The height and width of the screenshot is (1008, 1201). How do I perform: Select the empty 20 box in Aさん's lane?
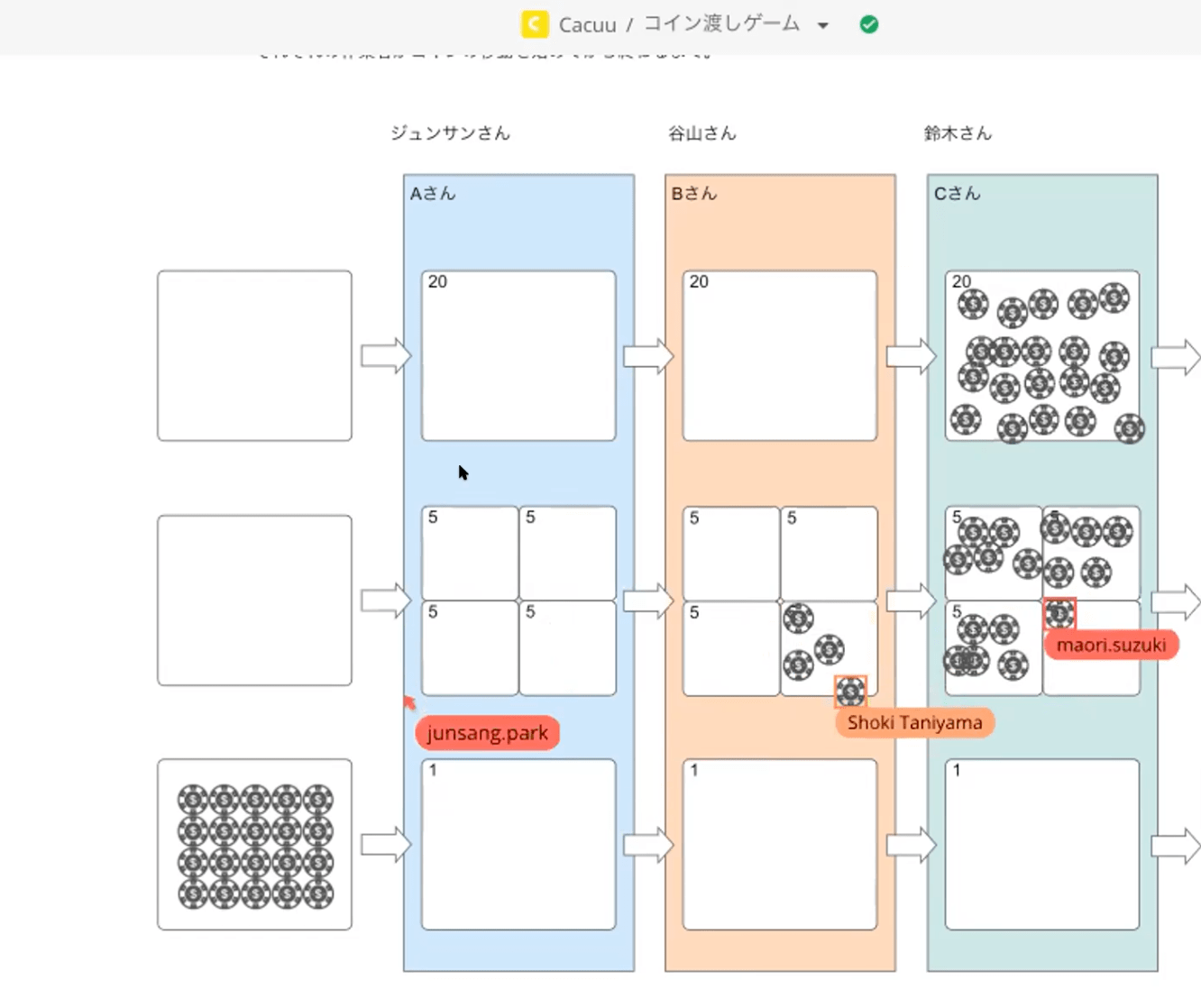click(518, 361)
